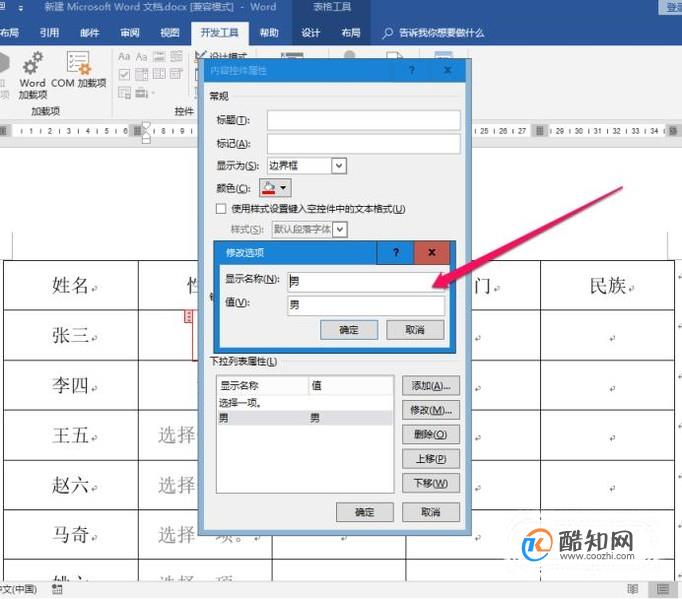Click the 值(V) input field

[365, 305]
